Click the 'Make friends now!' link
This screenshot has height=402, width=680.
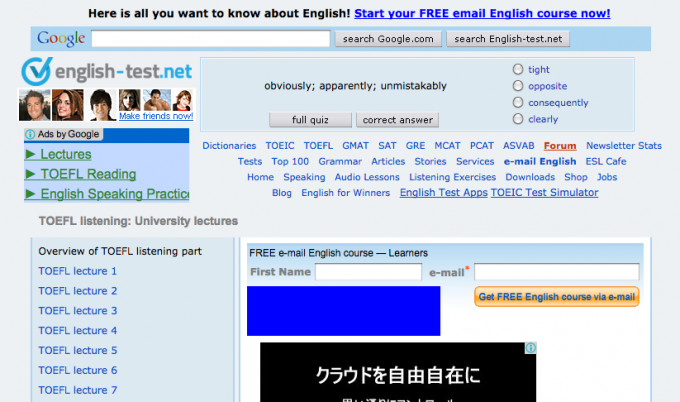[x=156, y=116]
